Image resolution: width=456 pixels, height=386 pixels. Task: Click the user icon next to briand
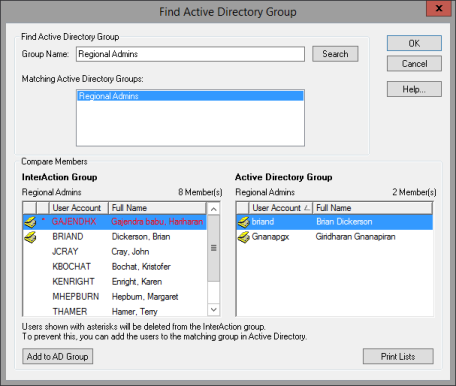point(243,222)
